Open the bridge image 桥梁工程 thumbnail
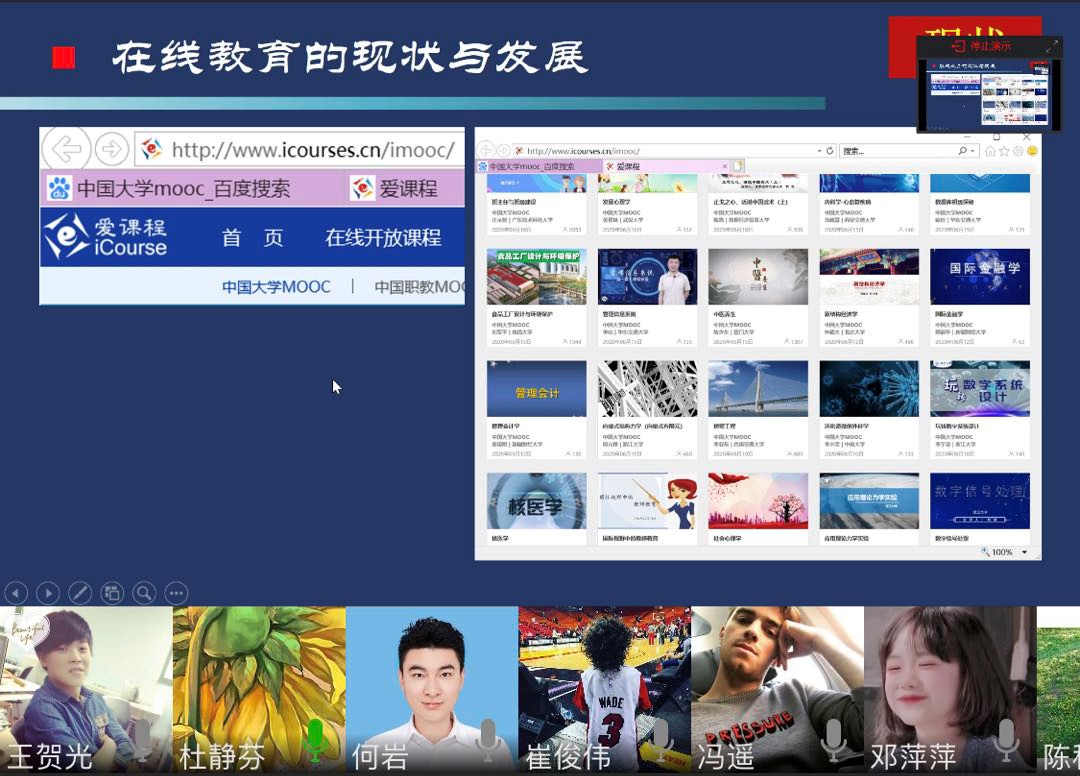Viewport: 1080px width, 776px height. 758,389
